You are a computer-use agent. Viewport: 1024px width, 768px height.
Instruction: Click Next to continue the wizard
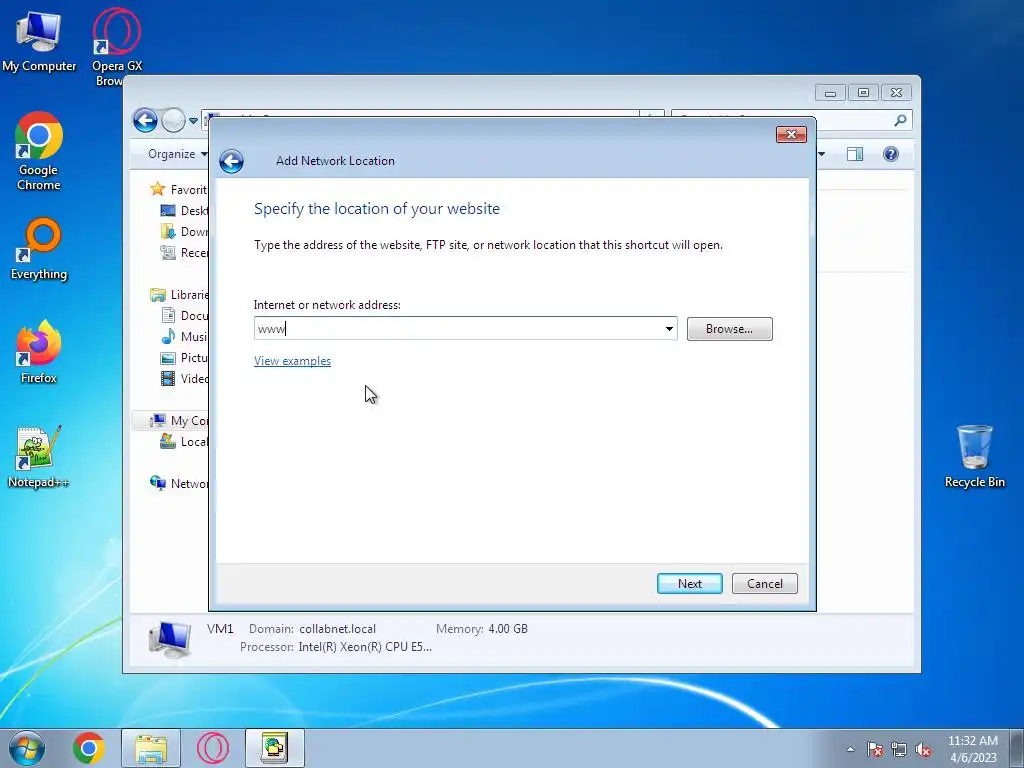[690, 584]
